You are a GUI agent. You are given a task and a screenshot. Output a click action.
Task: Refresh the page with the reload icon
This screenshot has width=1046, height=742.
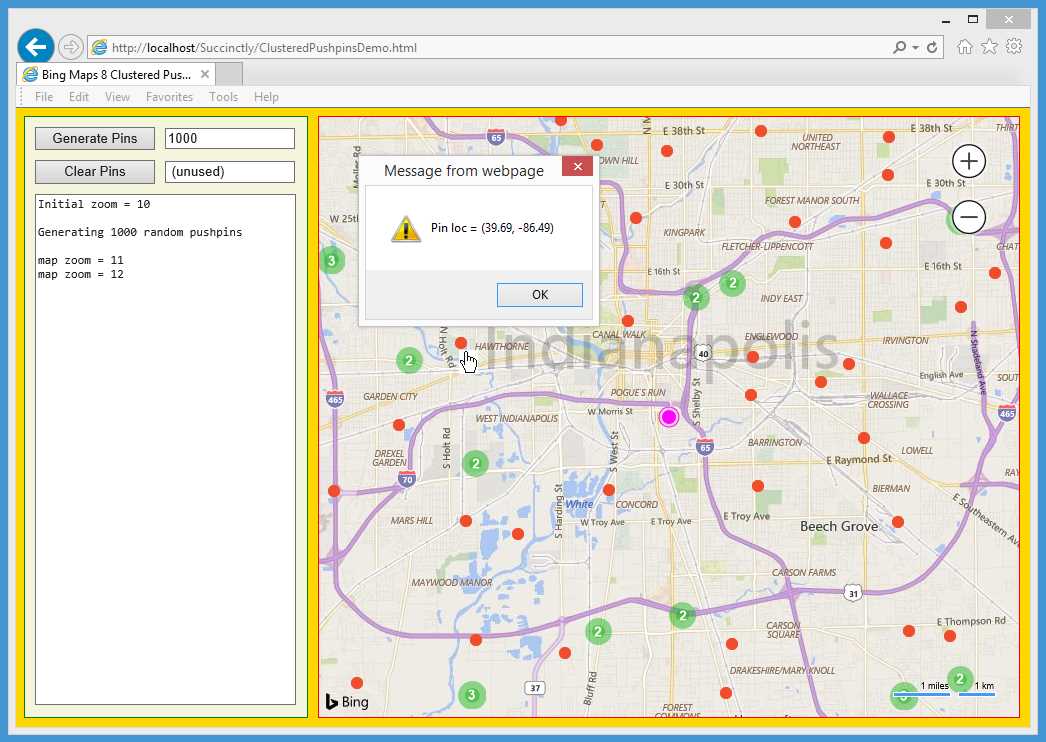point(932,47)
